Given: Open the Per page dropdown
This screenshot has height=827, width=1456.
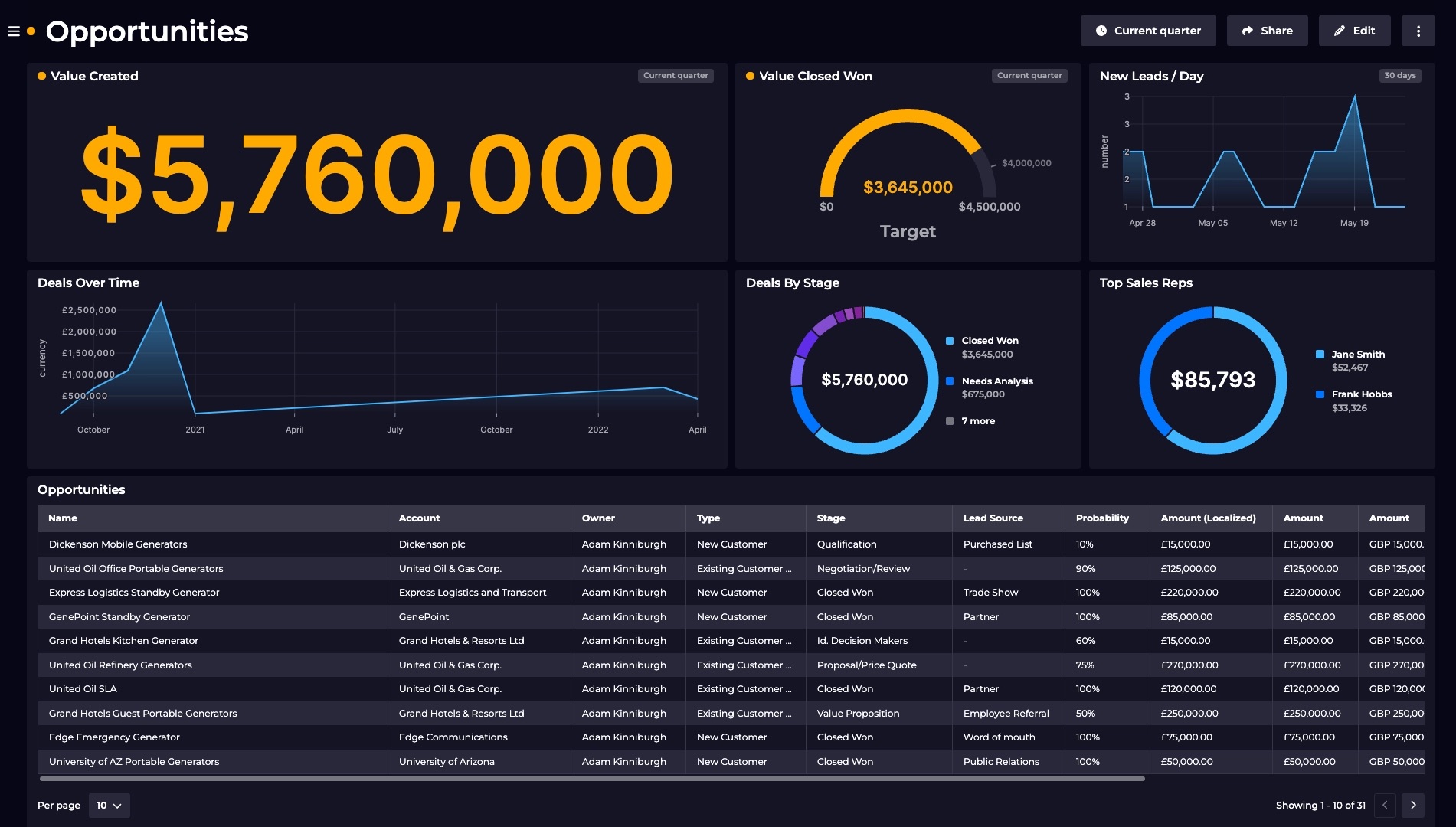Looking at the screenshot, I should pos(109,805).
